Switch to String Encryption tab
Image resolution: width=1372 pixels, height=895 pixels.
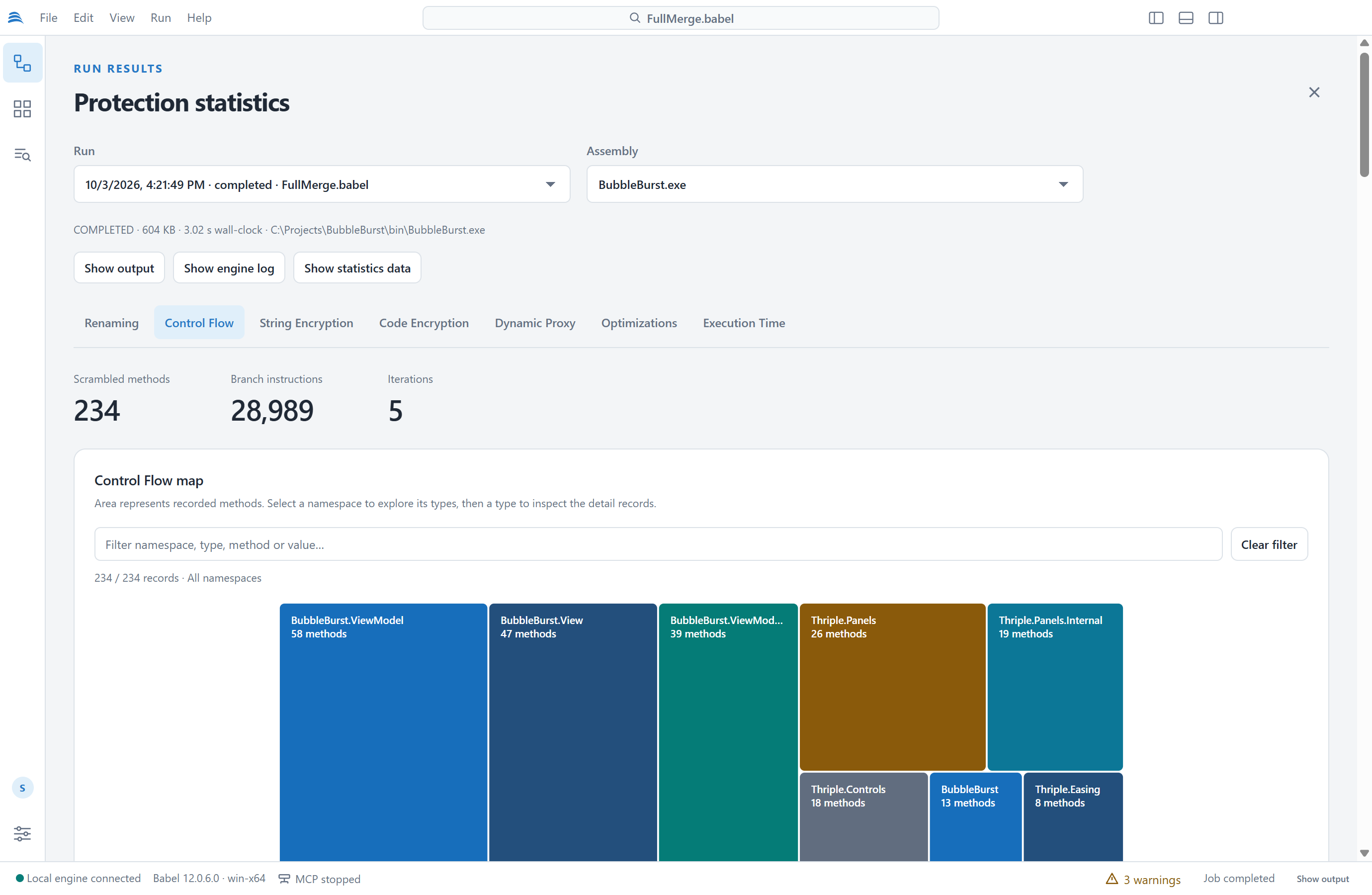(306, 323)
